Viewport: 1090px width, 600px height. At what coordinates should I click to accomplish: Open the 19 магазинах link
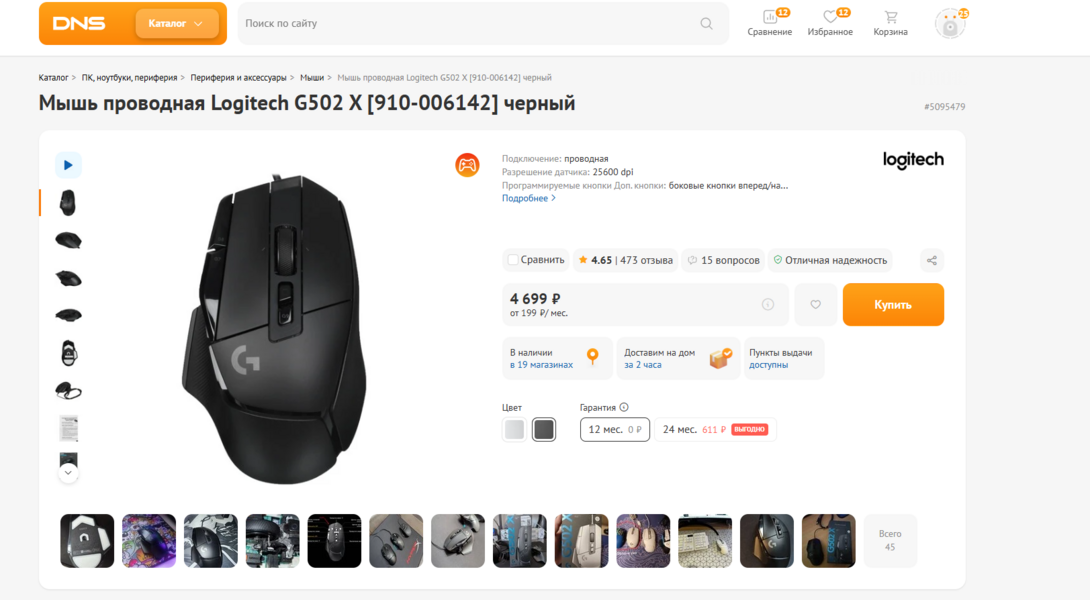click(x=545, y=365)
